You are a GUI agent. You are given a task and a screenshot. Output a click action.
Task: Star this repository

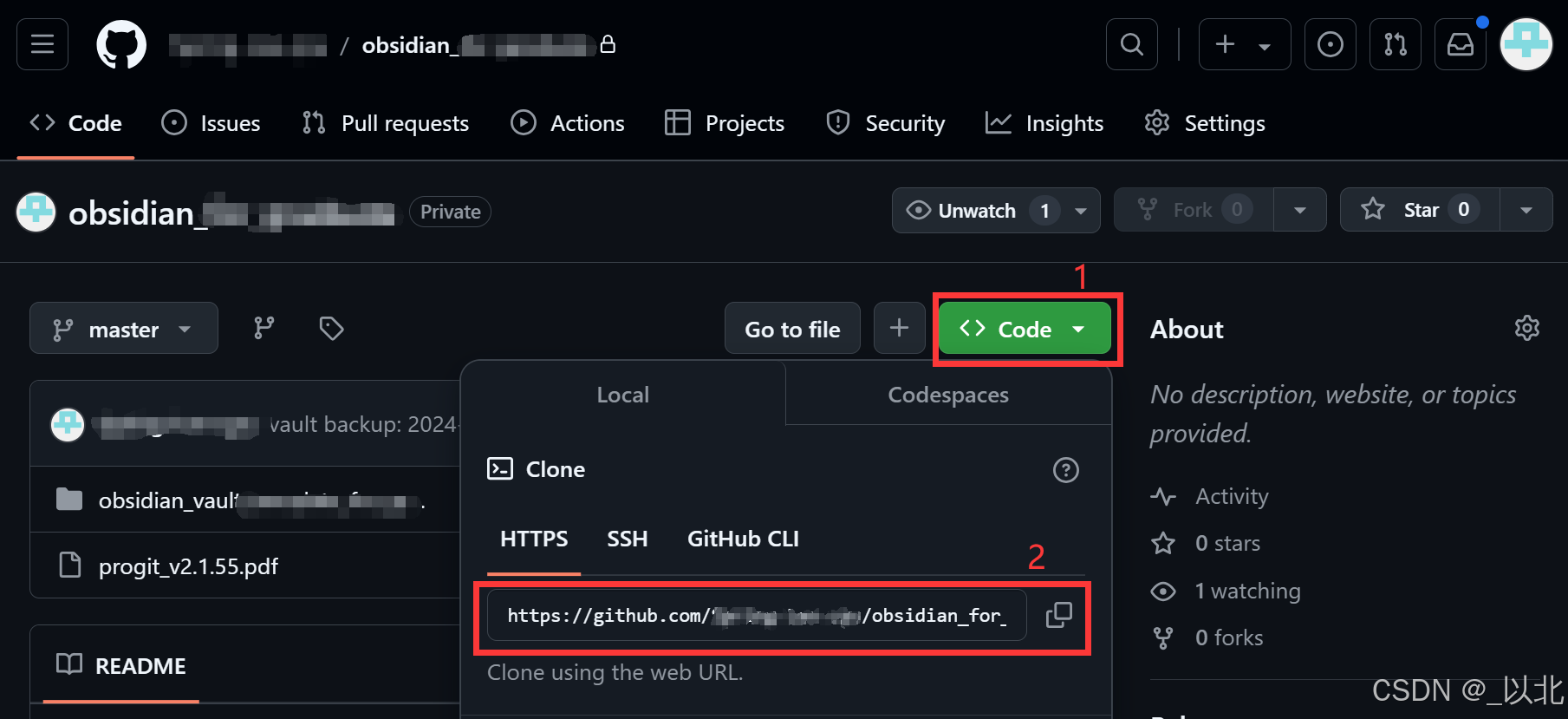coord(1420,210)
